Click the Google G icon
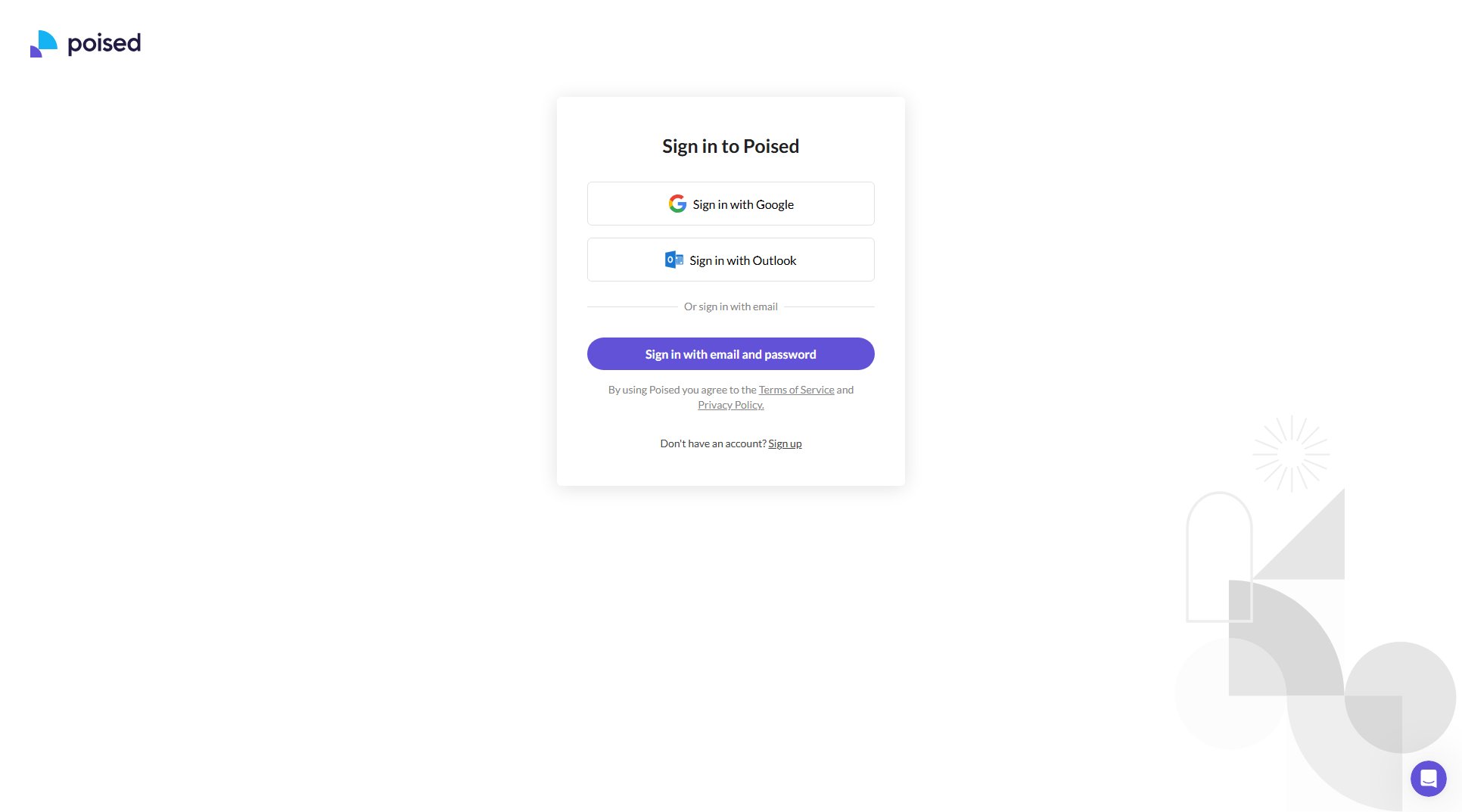Viewport: 1462px width, 812px height. coord(677,204)
